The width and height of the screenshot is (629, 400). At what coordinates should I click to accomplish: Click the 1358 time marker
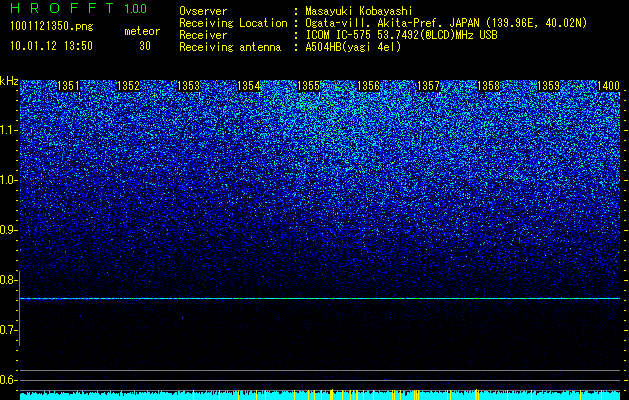489,86
